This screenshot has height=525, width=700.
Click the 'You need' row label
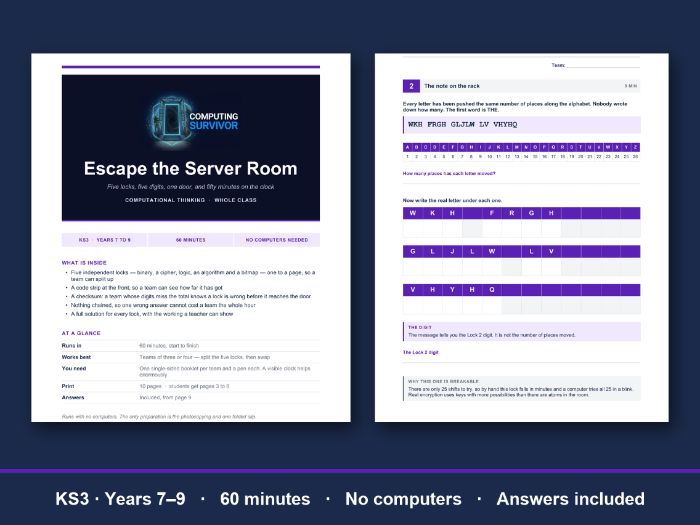click(x=74, y=368)
